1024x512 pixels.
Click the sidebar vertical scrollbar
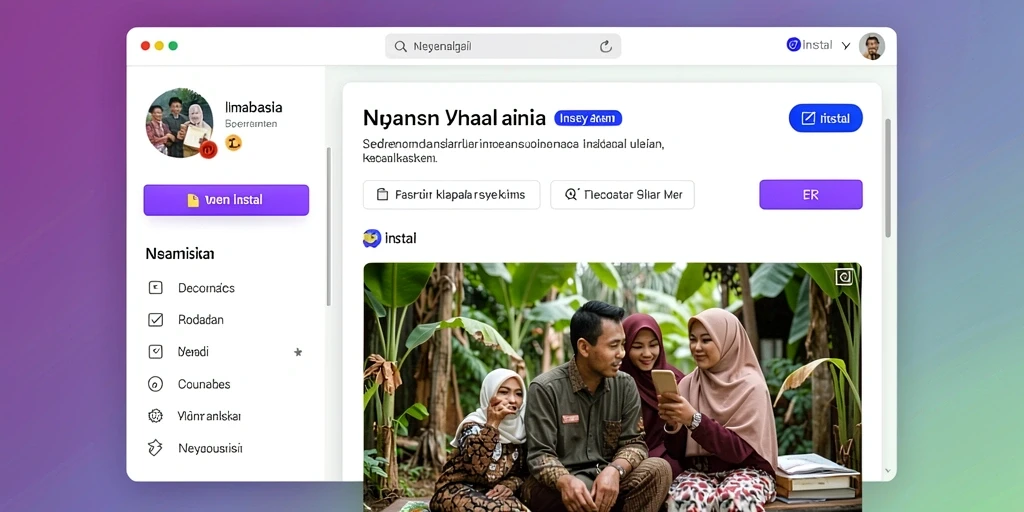(x=328, y=227)
